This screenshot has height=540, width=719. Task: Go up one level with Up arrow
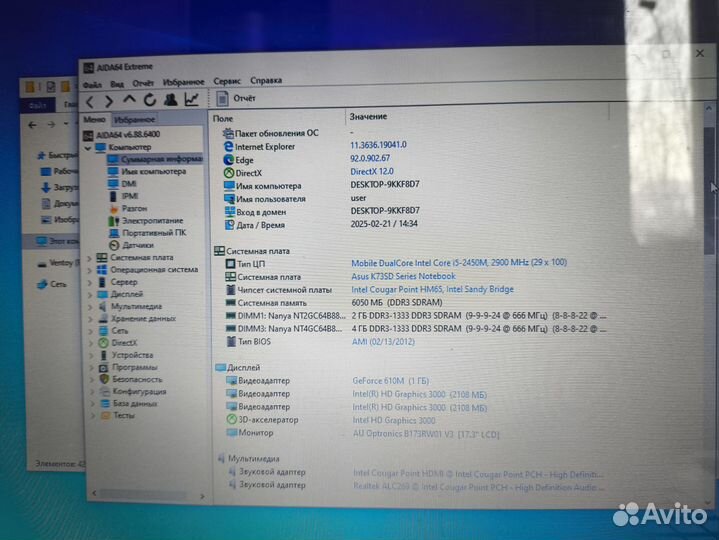coord(130,100)
